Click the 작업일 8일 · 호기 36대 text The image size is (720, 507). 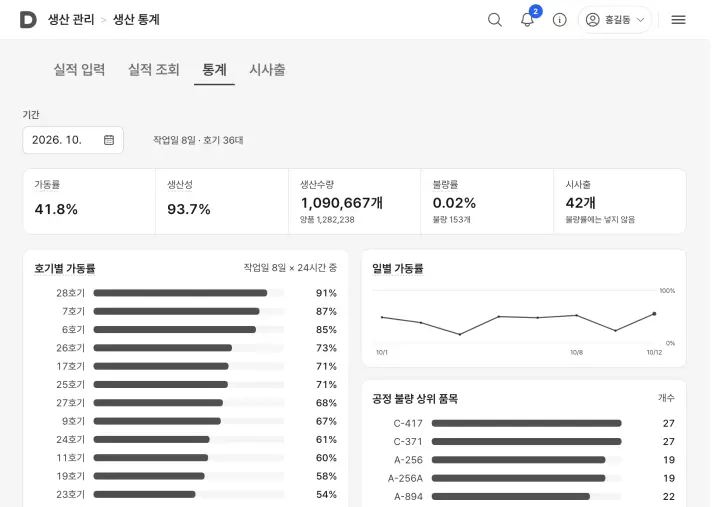tap(198, 140)
